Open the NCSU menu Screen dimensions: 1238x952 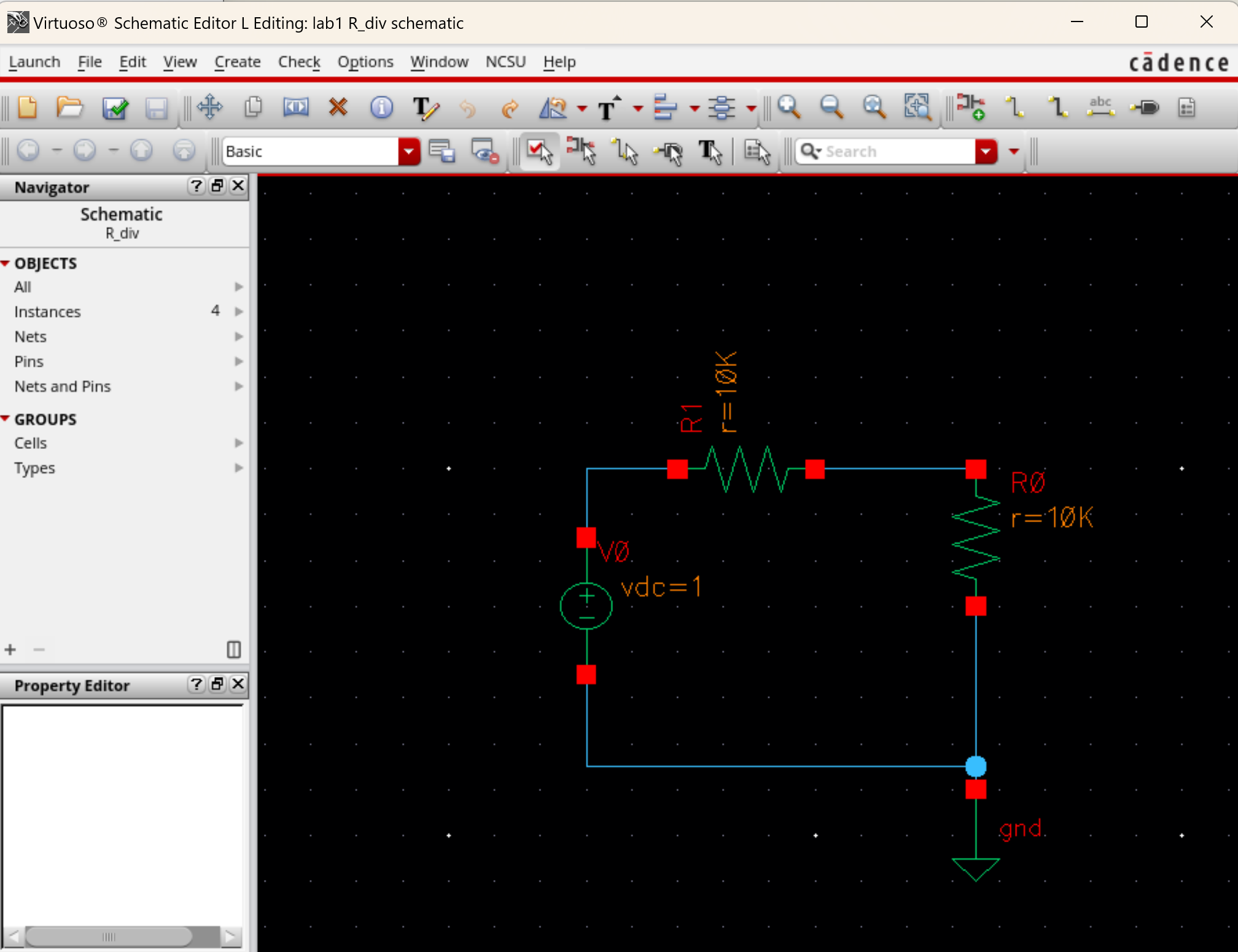(x=505, y=62)
